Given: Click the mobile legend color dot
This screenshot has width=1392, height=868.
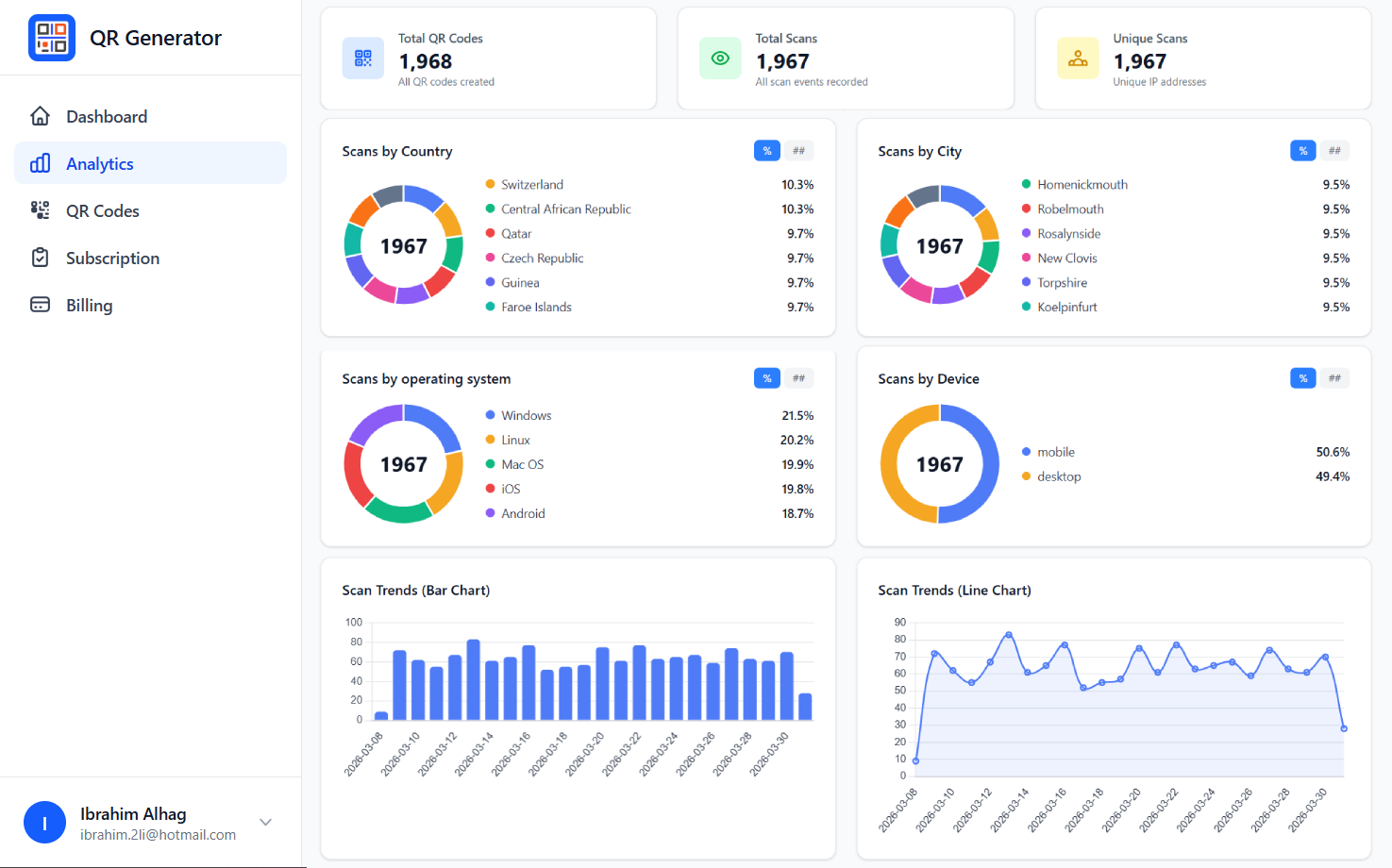Looking at the screenshot, I should (x=1026, y=452).
